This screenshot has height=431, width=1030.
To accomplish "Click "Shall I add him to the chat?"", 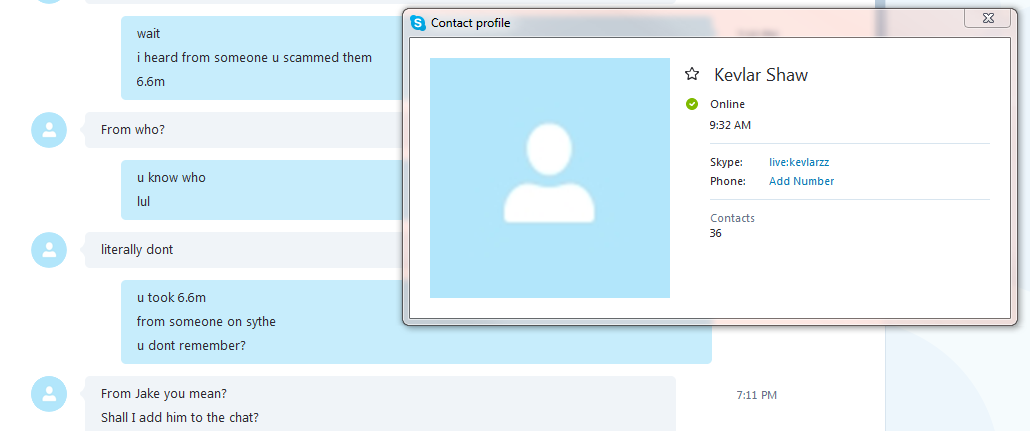I will (180, 417).
